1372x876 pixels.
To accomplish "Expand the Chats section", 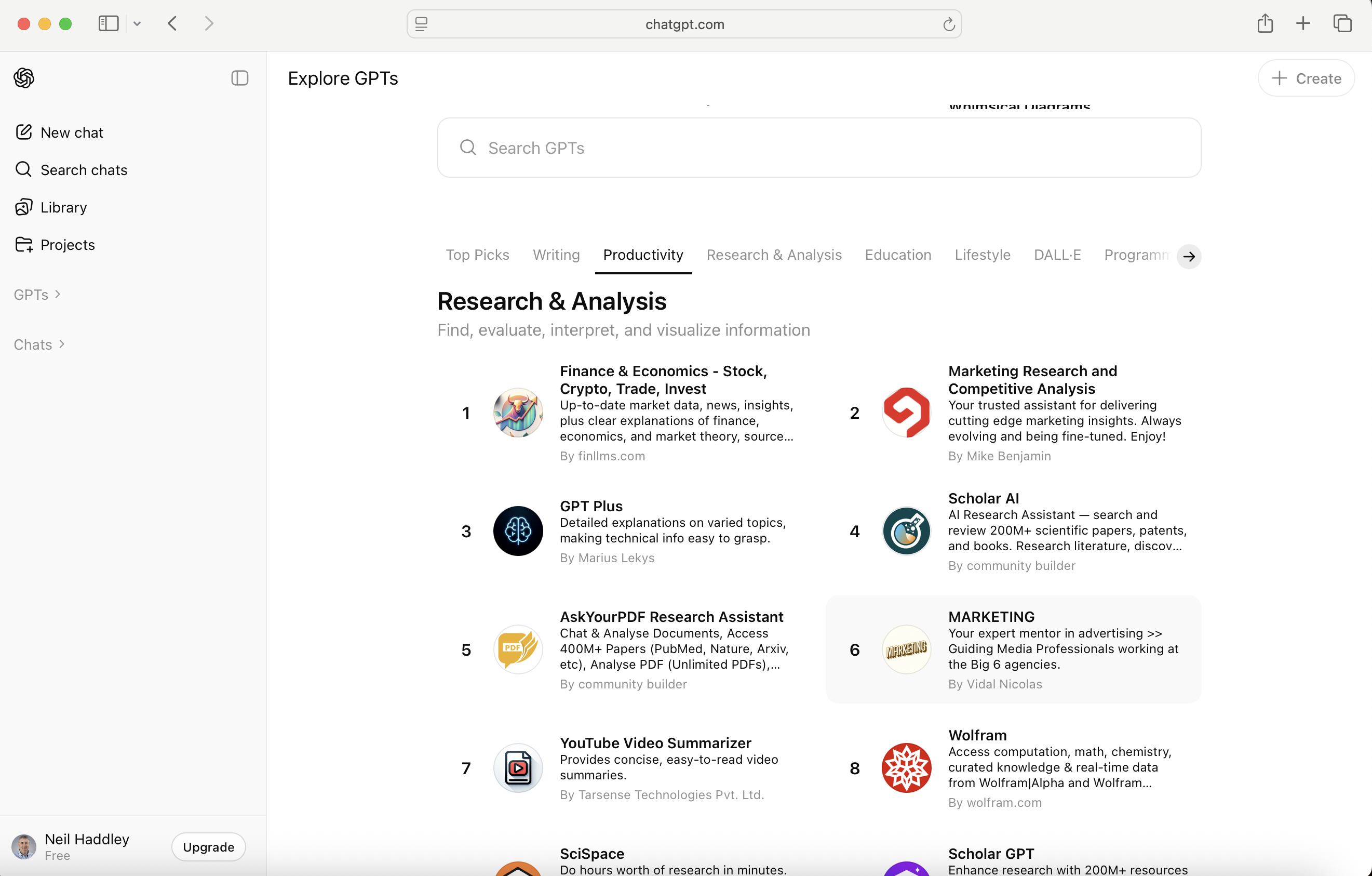I will 39,344.
